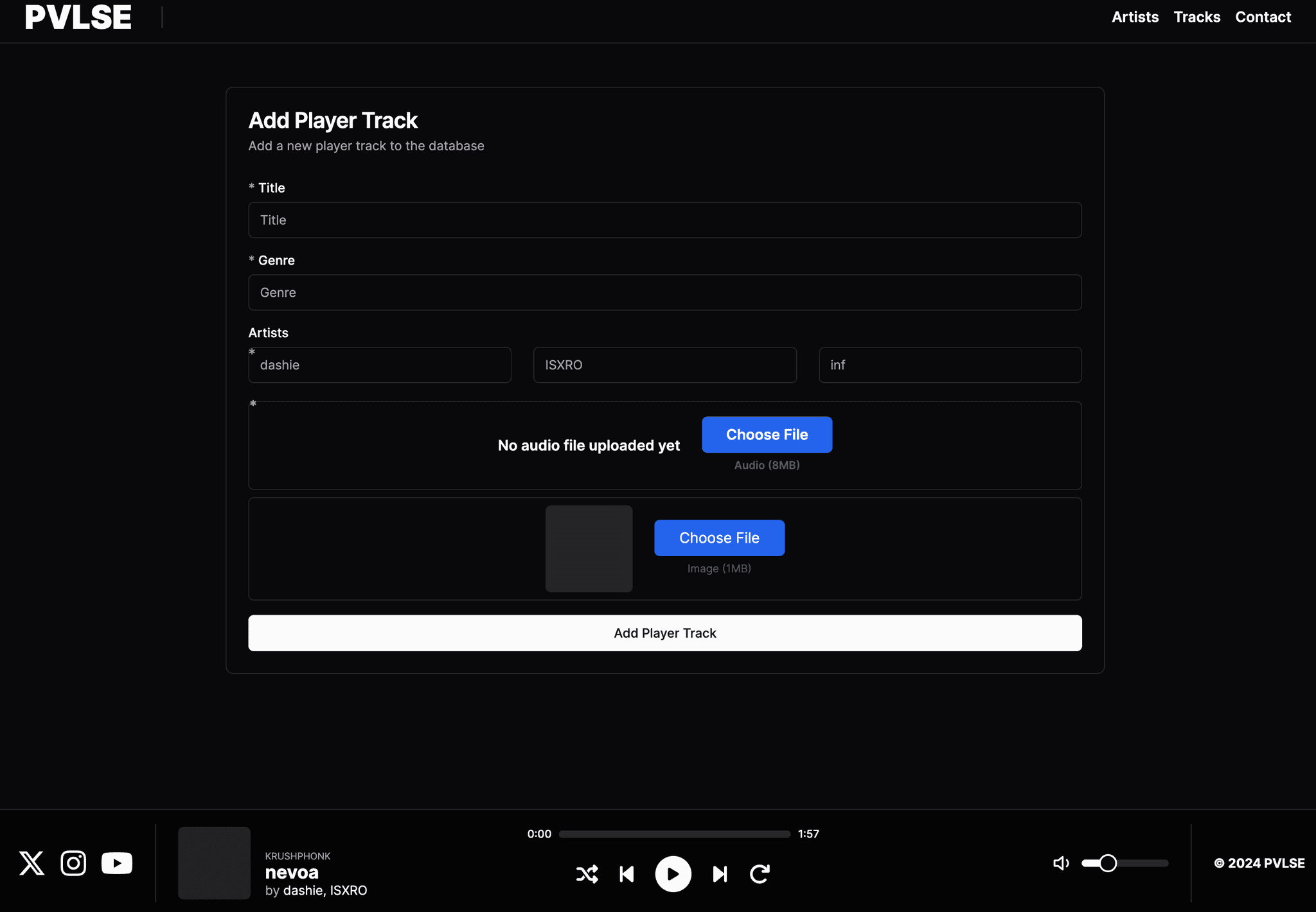This screenshot has height=912, width=1316.
Task: Click the YouTube icon in footer
Action: click(116, 863)
